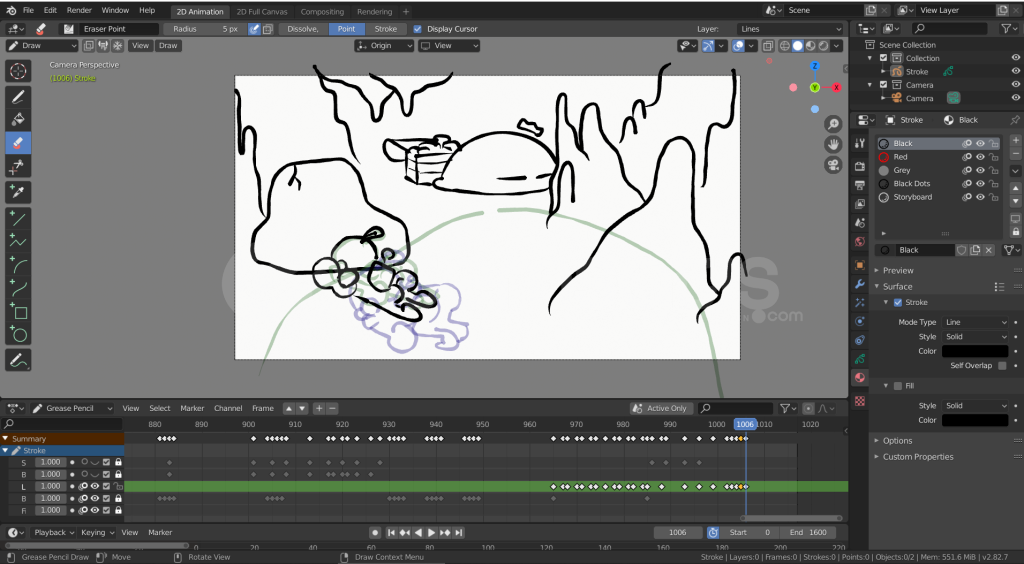Select the Box shape tool
Viewport: 1024px width, 564px height.
click(19, 312)
